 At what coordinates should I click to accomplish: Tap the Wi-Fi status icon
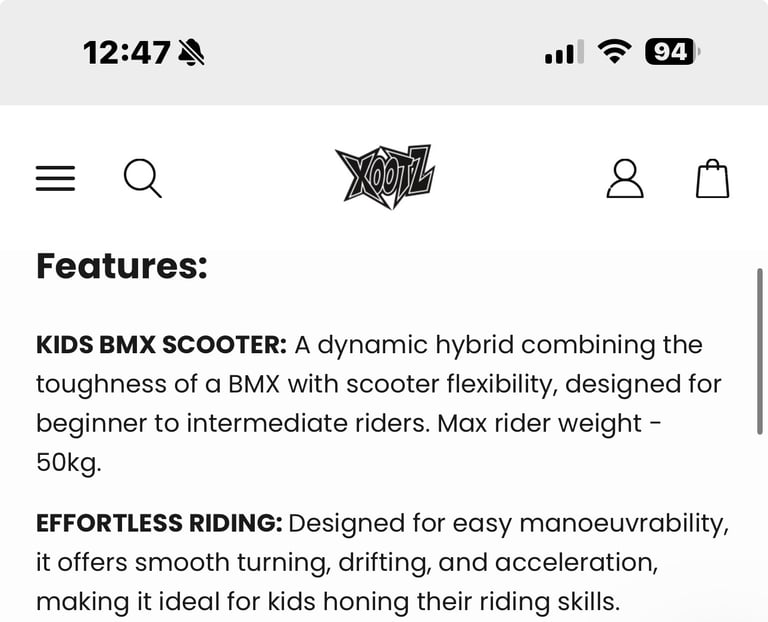click(x=615, y=51)
